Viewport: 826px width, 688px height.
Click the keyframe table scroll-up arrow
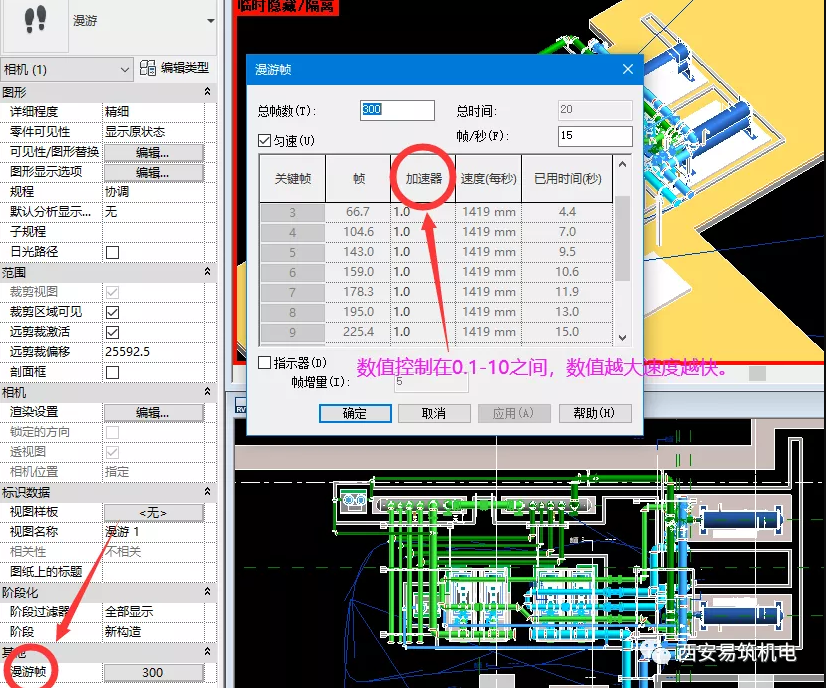click(622, 164)
